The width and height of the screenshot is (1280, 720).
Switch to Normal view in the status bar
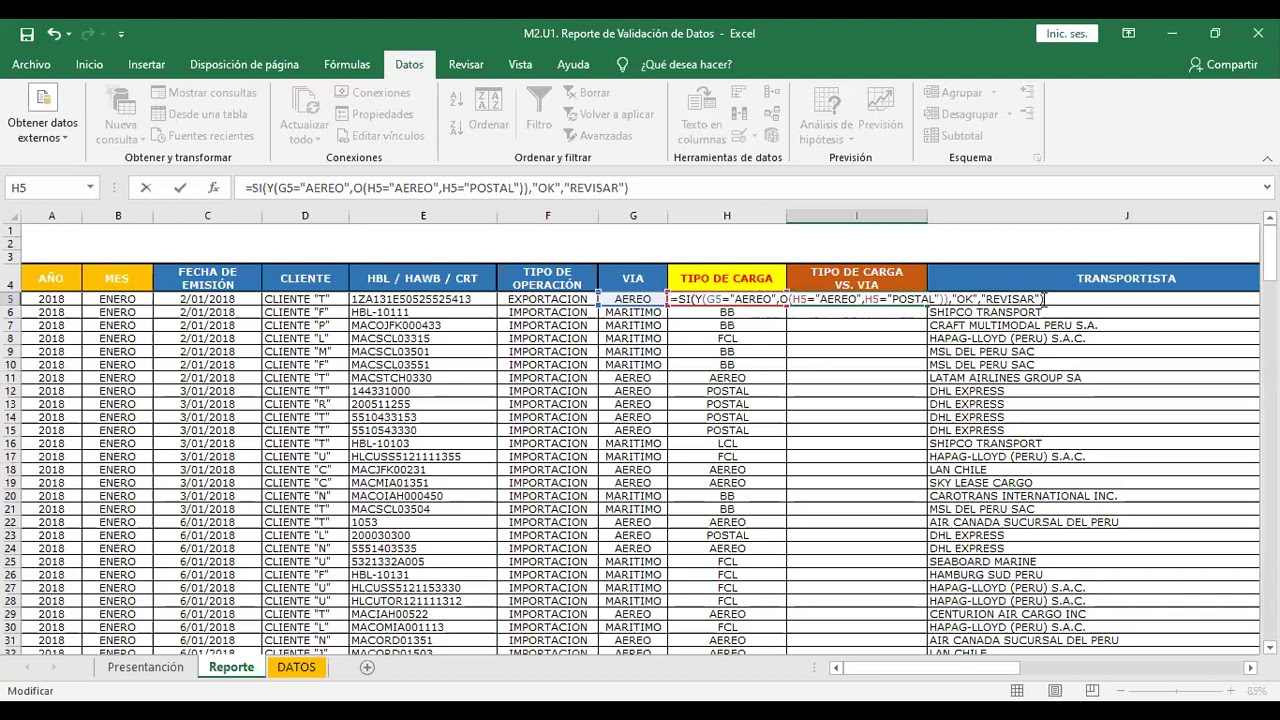[1017, 691]
